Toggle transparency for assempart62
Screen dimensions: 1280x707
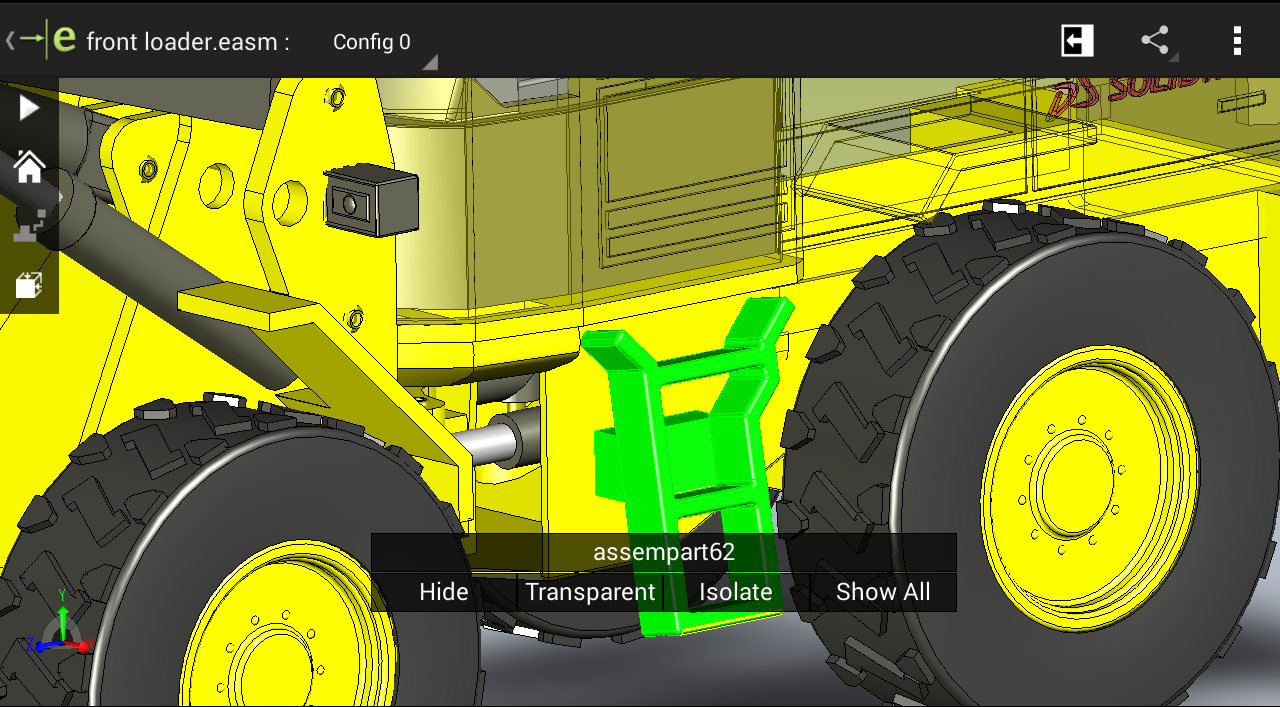[589, 591]
